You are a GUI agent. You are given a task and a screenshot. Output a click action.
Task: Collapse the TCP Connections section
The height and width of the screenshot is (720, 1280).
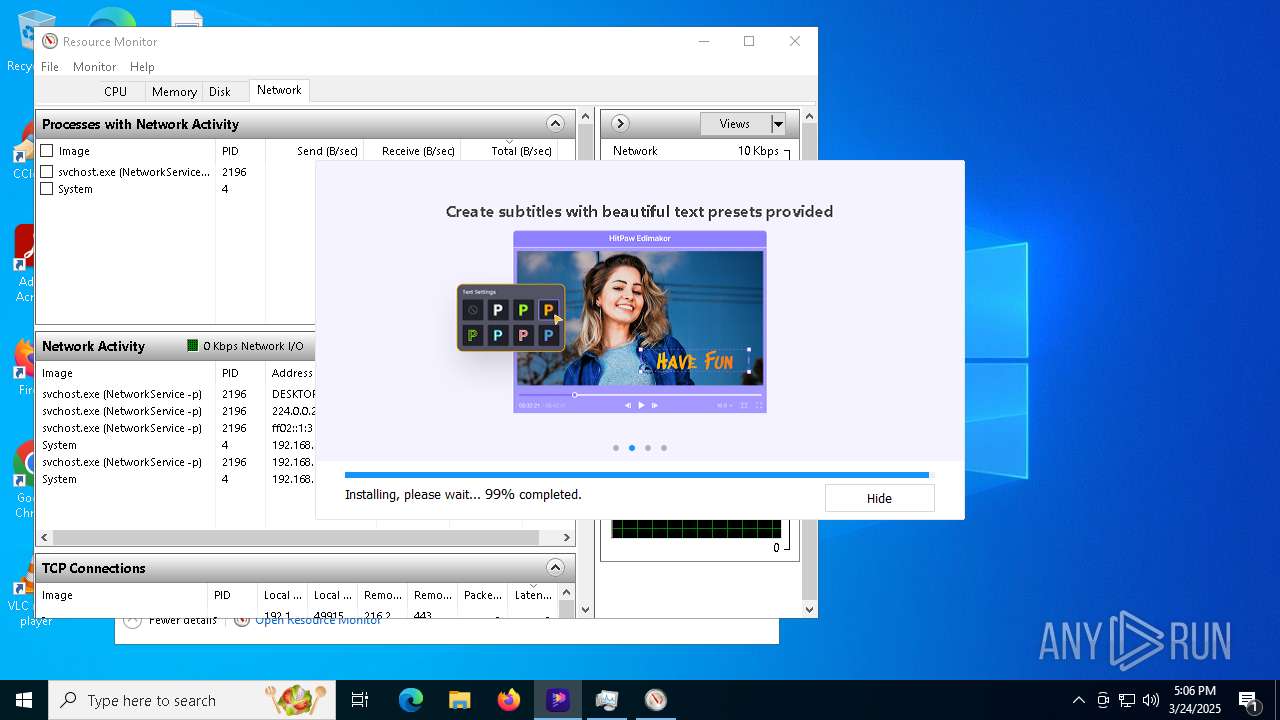pyautogui.click(x=555, y=568)
